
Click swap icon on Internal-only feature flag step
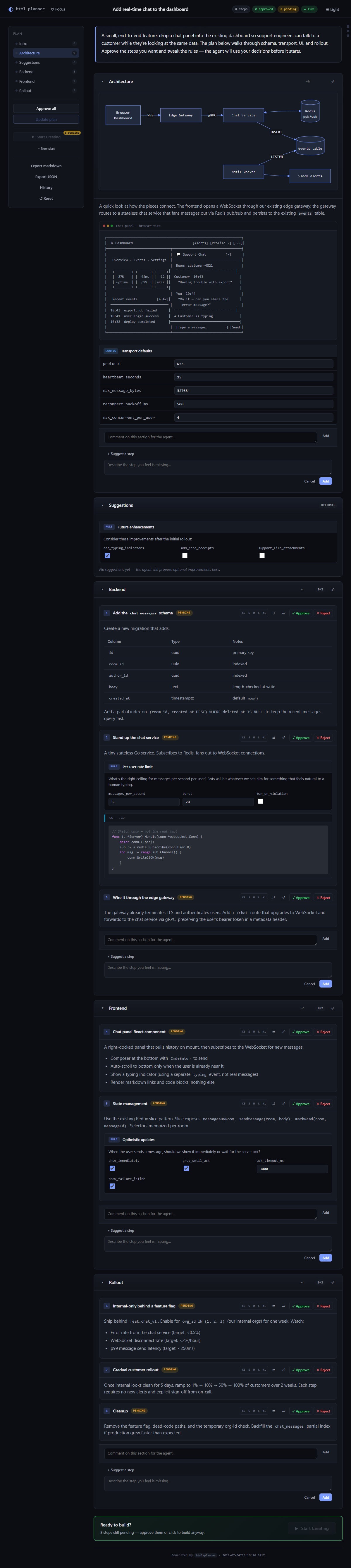tap(274, 1306)
